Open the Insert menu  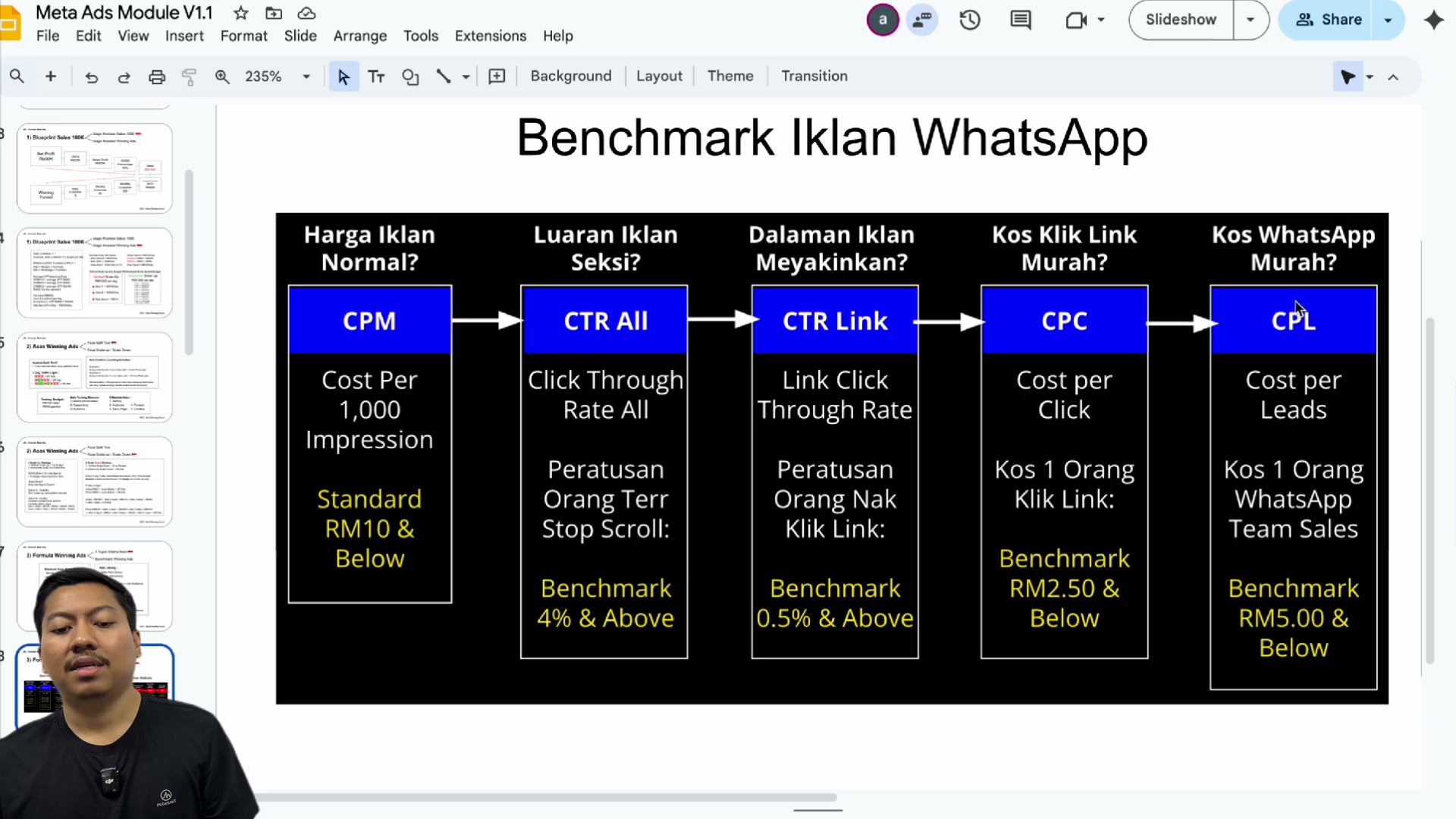(x=184, y=36)
